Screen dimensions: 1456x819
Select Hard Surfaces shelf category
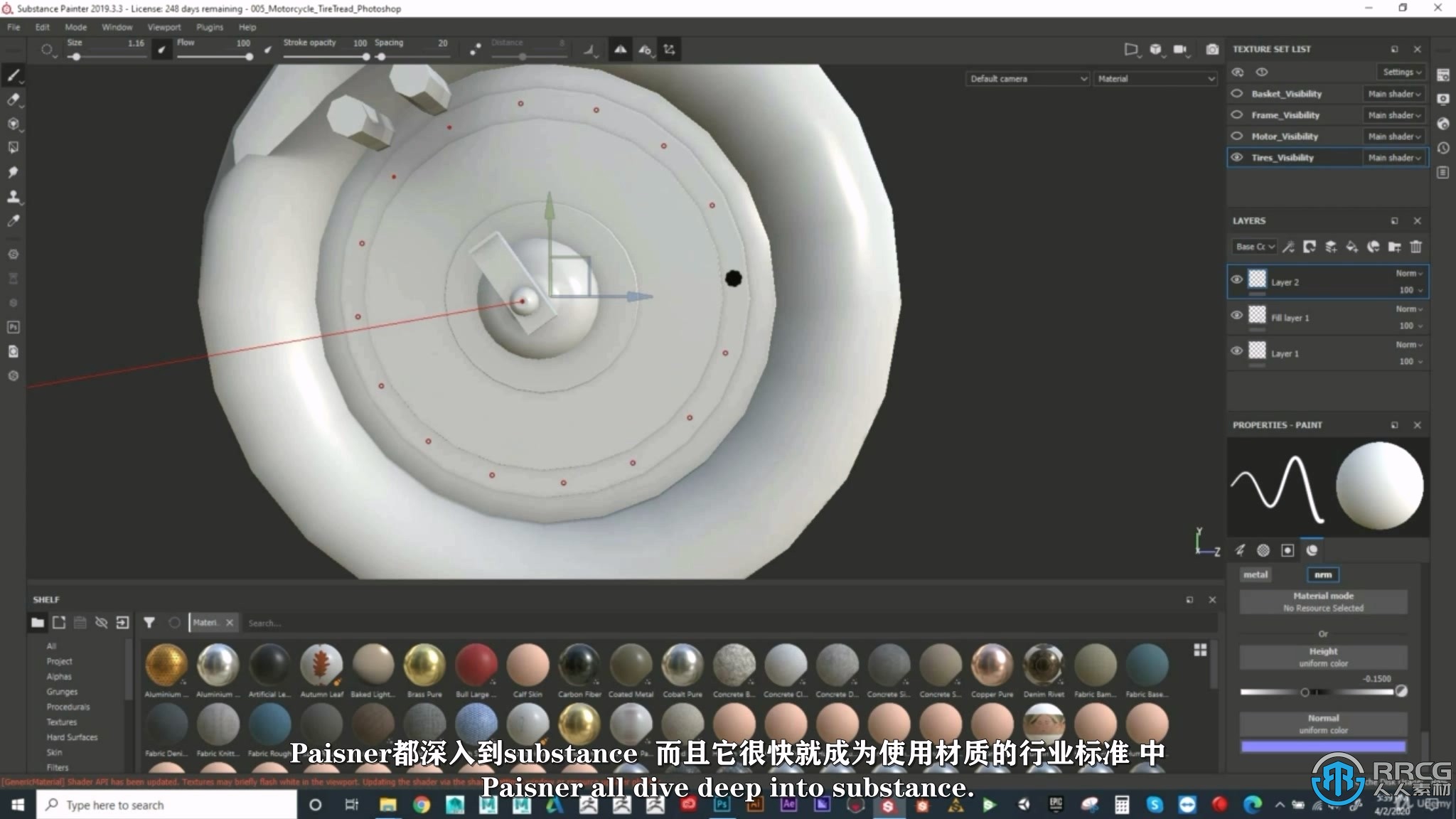click(x=72, y=737)
